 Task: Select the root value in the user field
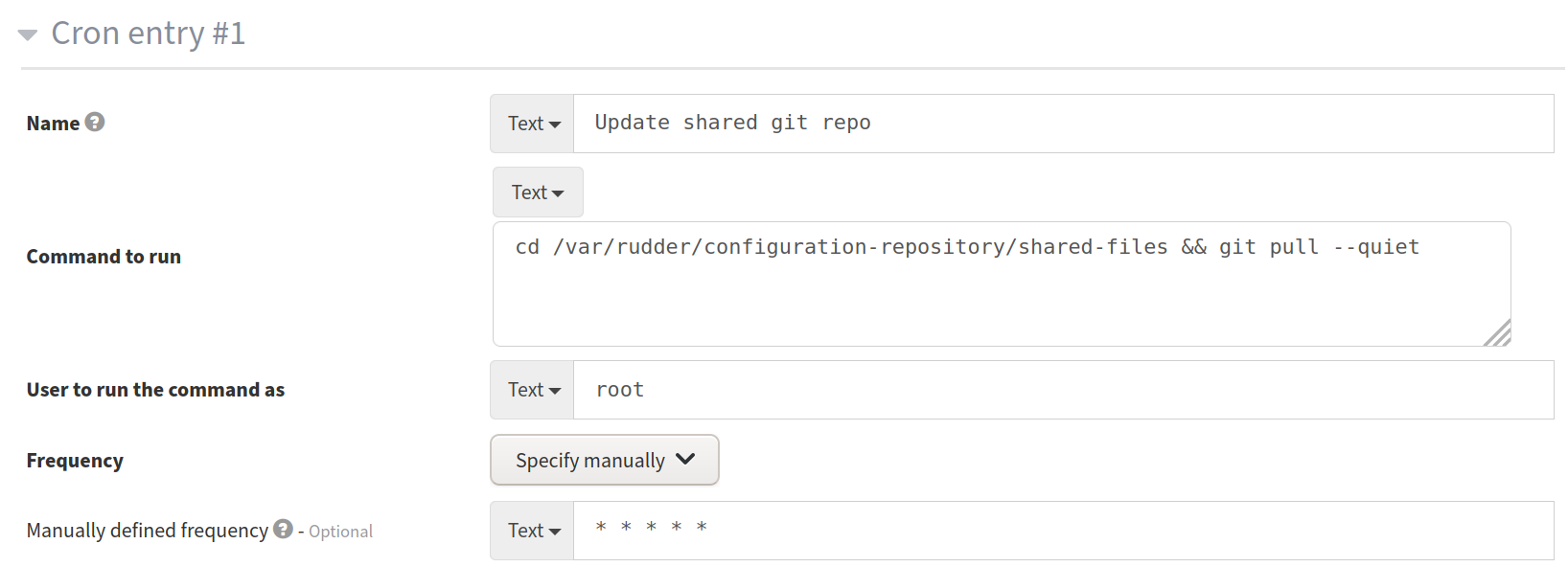619,389
